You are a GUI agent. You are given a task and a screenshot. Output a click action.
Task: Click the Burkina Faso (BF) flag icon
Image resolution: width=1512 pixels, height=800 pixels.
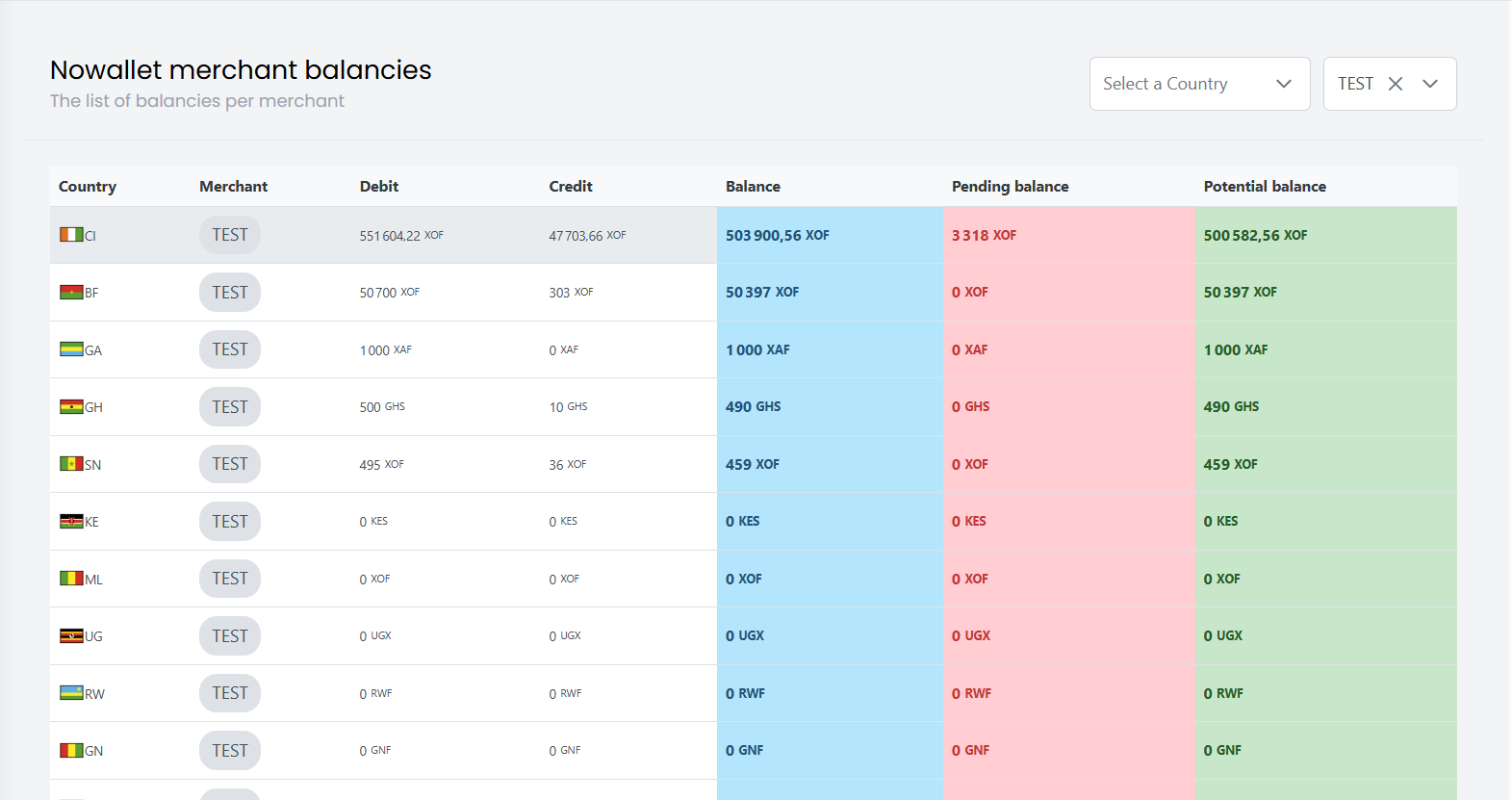(x=71, y=293)
